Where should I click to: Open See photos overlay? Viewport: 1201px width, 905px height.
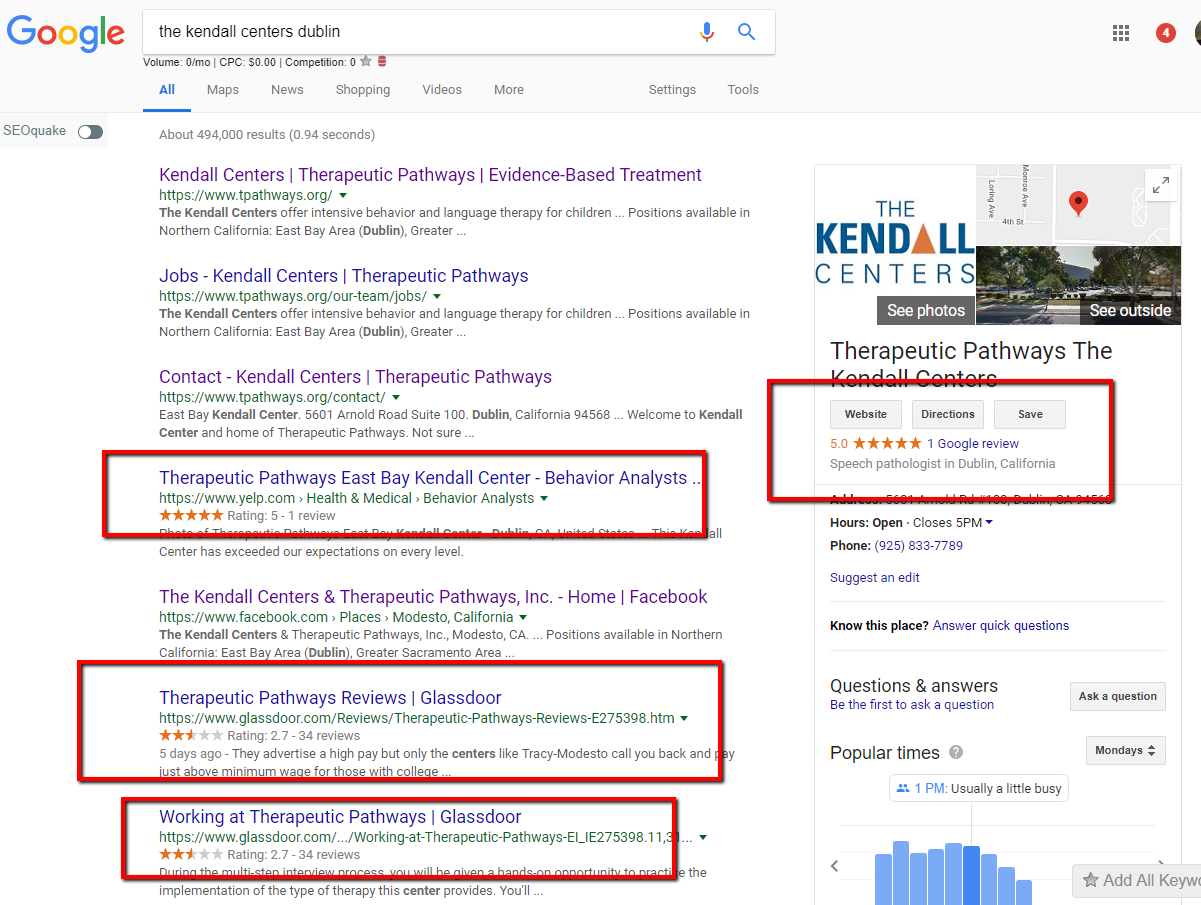coord(926,310)
